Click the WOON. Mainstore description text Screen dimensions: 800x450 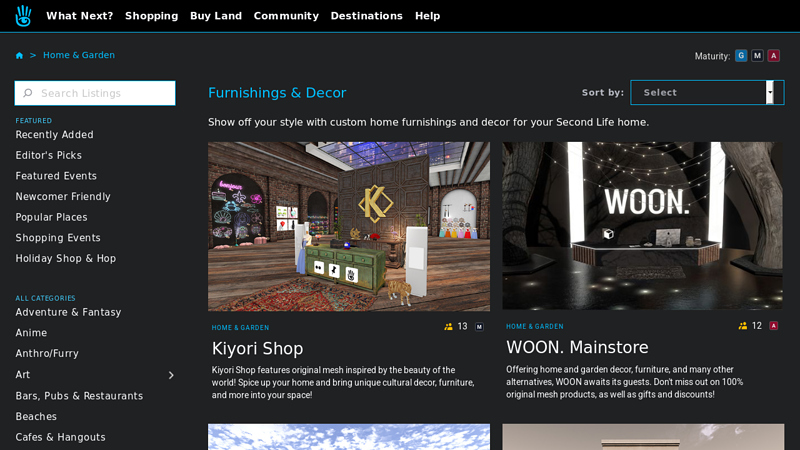624,382
